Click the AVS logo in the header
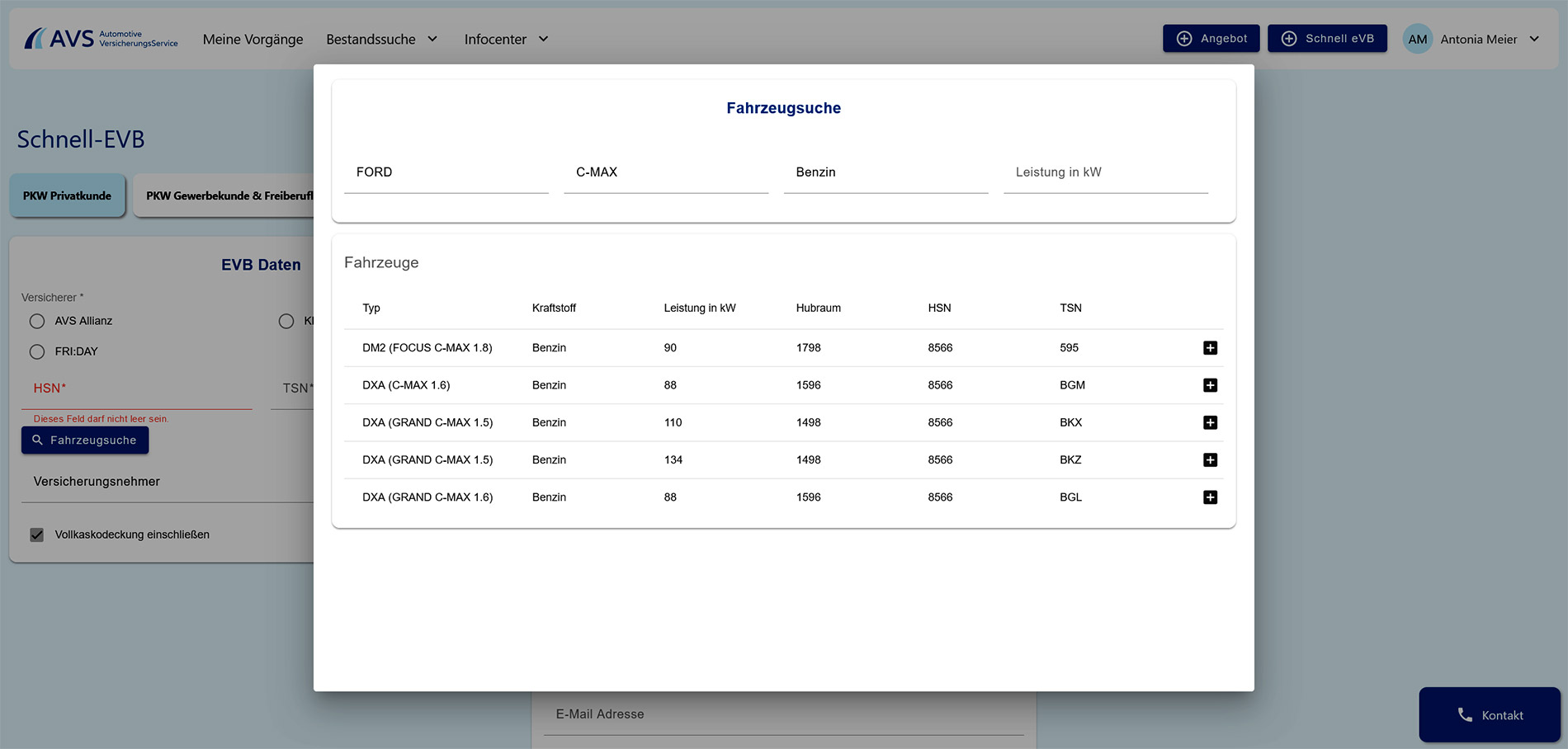Screen dimensions: 1568x749 click(x=101, y=39)
